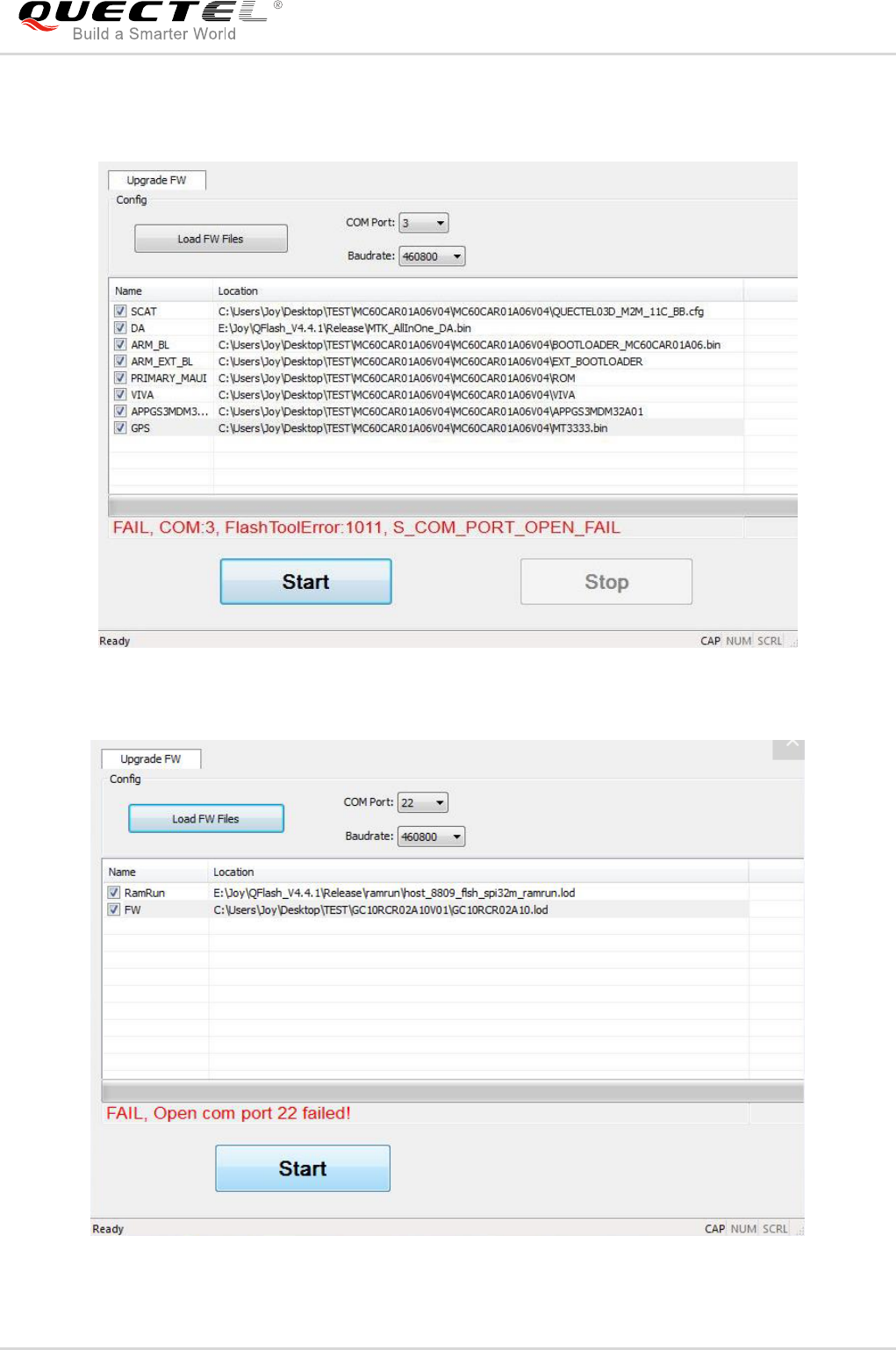
Task: Select the APPGS3MDM32A01 path row
Action: click(431, 411)
